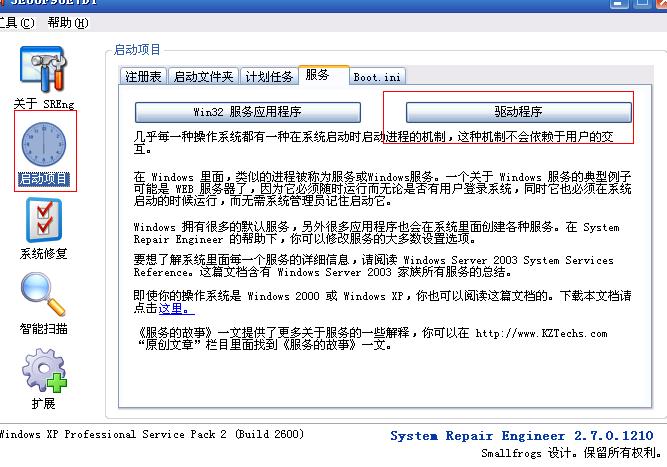Open the 智能扫描 magnifier icon
Viewport: 667px width, 467px height.
[x=43, y=295]
